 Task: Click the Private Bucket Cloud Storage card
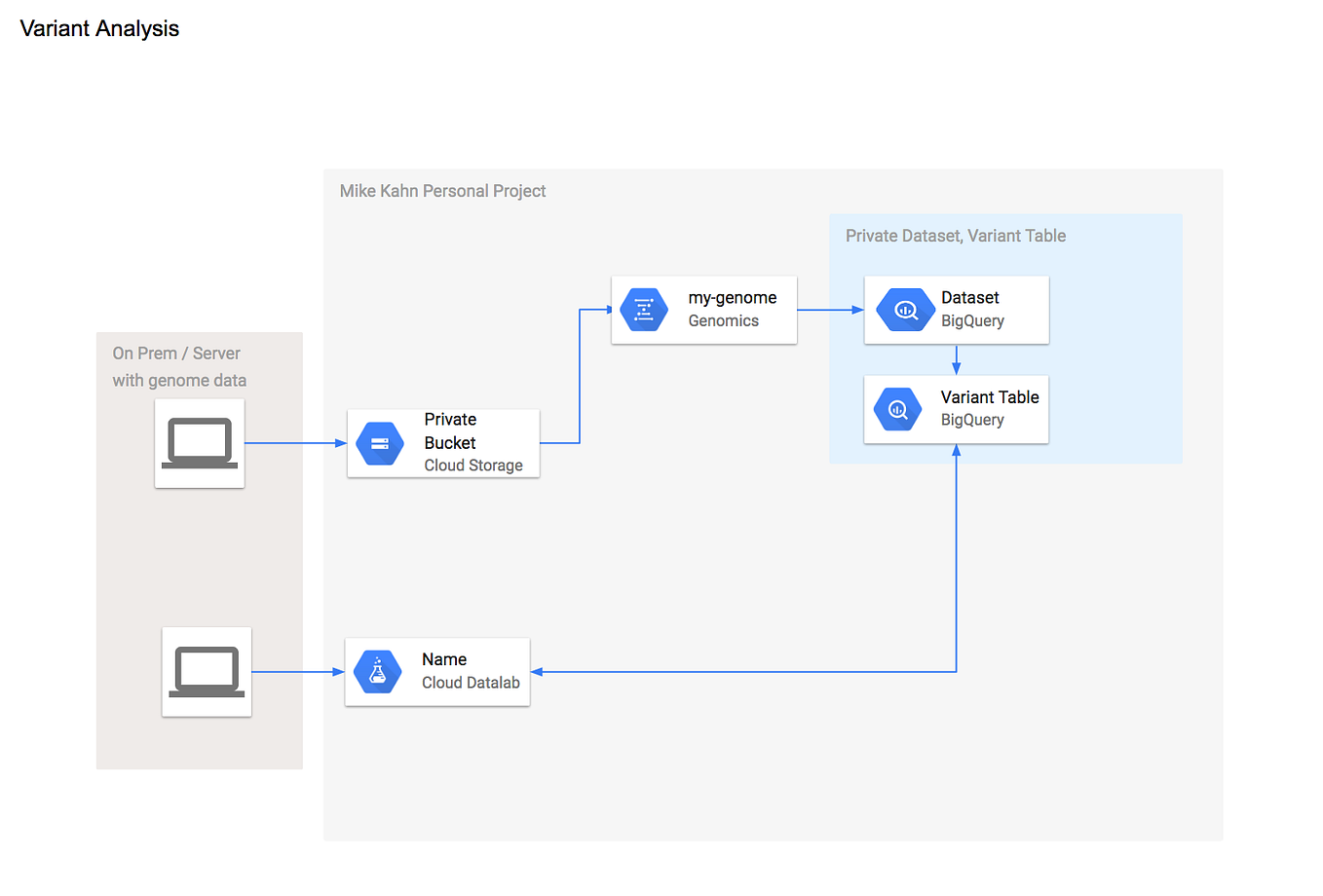(442, 443)
